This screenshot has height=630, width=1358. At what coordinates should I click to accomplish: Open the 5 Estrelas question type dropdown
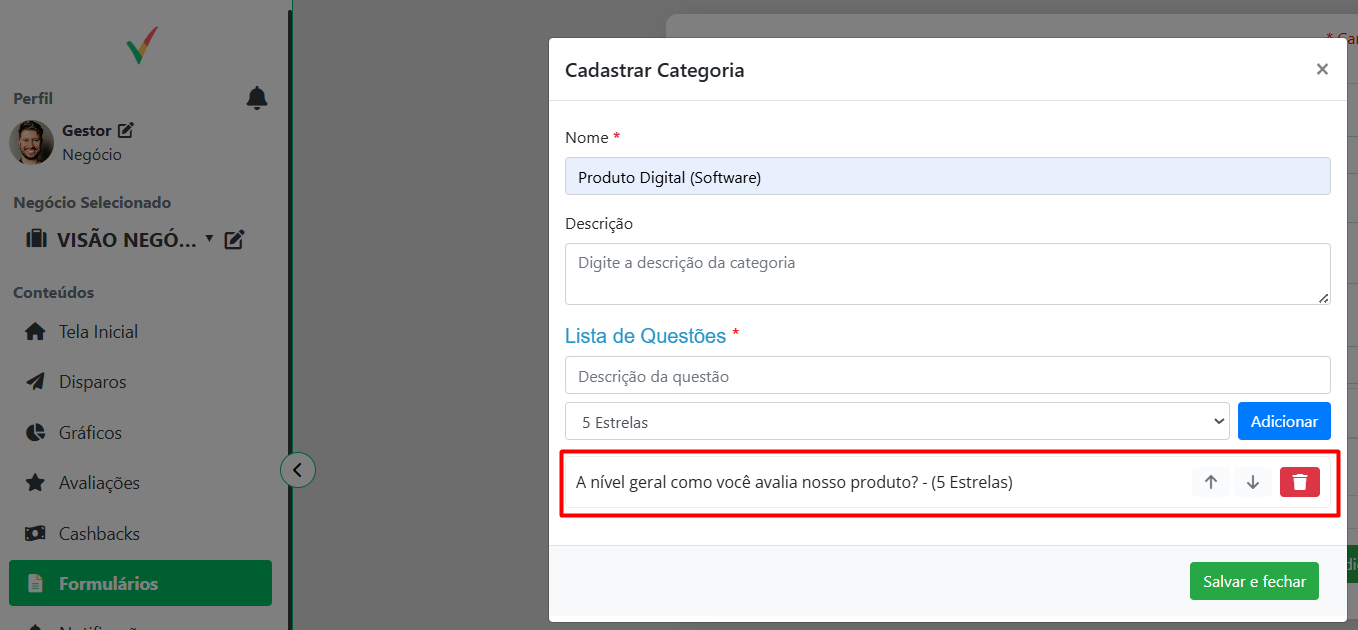897,422
